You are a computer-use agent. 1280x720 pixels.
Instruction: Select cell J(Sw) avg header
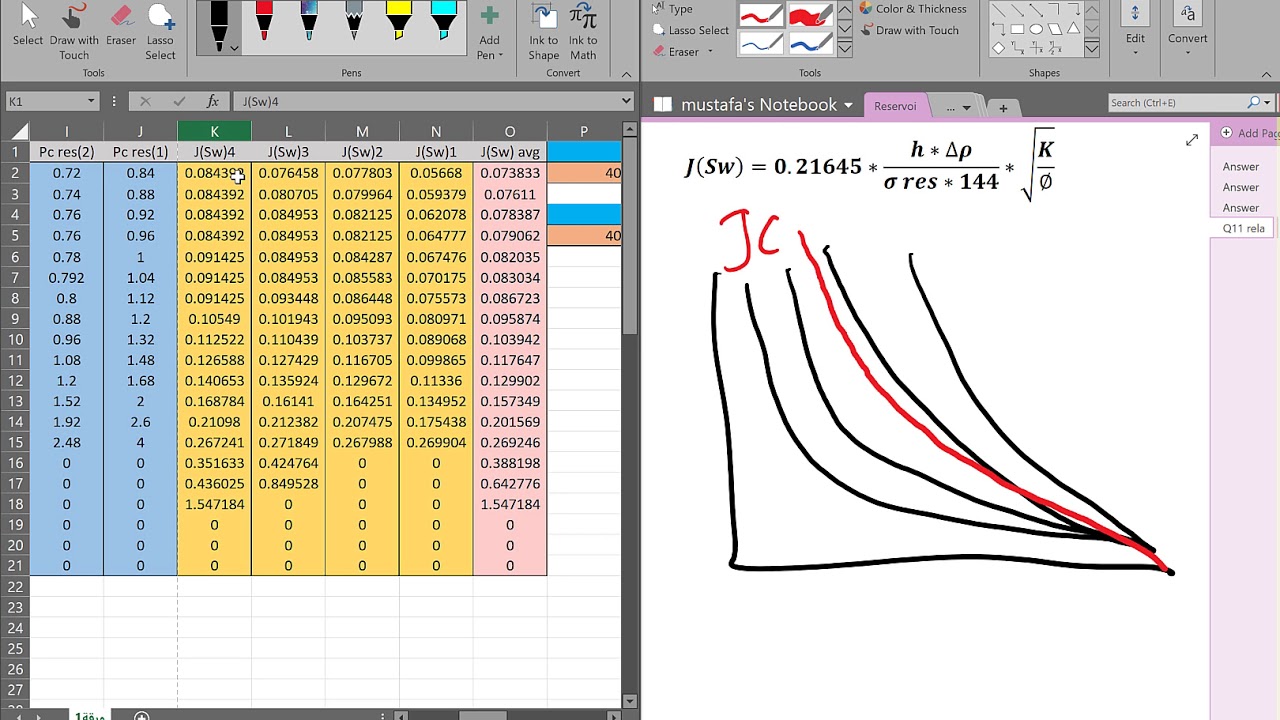pos(510,152)
